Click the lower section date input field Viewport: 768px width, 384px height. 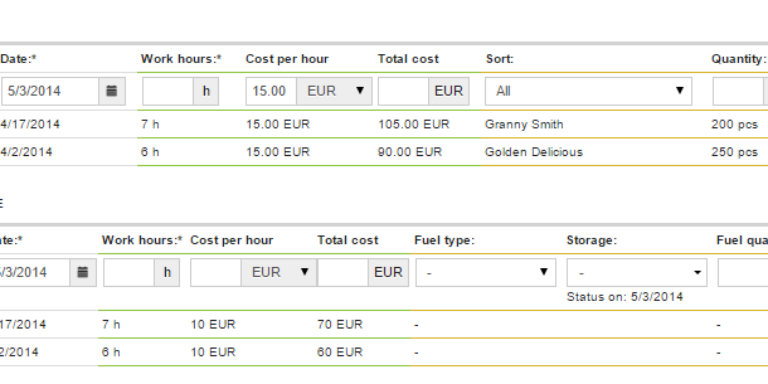point(34,272)
